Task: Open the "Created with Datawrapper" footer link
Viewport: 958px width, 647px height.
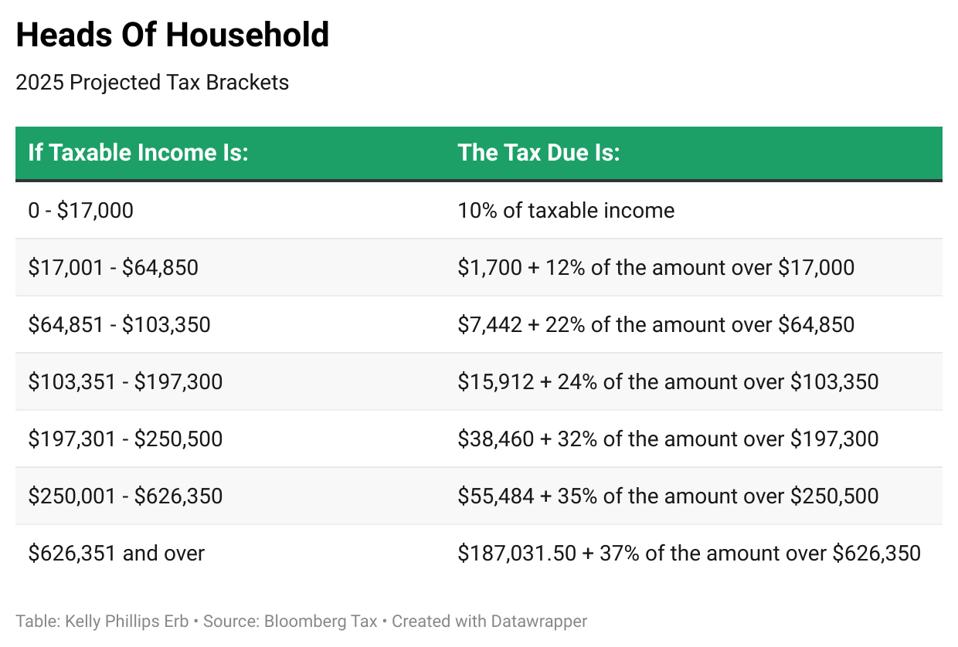Action: click(489, 621)
